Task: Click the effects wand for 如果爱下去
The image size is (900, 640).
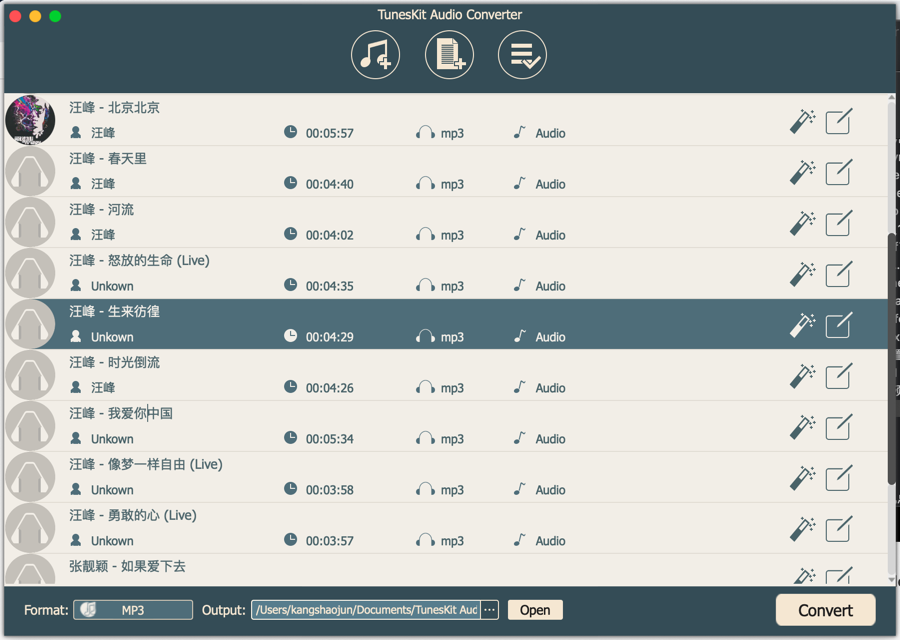Action: click(802, 576)
